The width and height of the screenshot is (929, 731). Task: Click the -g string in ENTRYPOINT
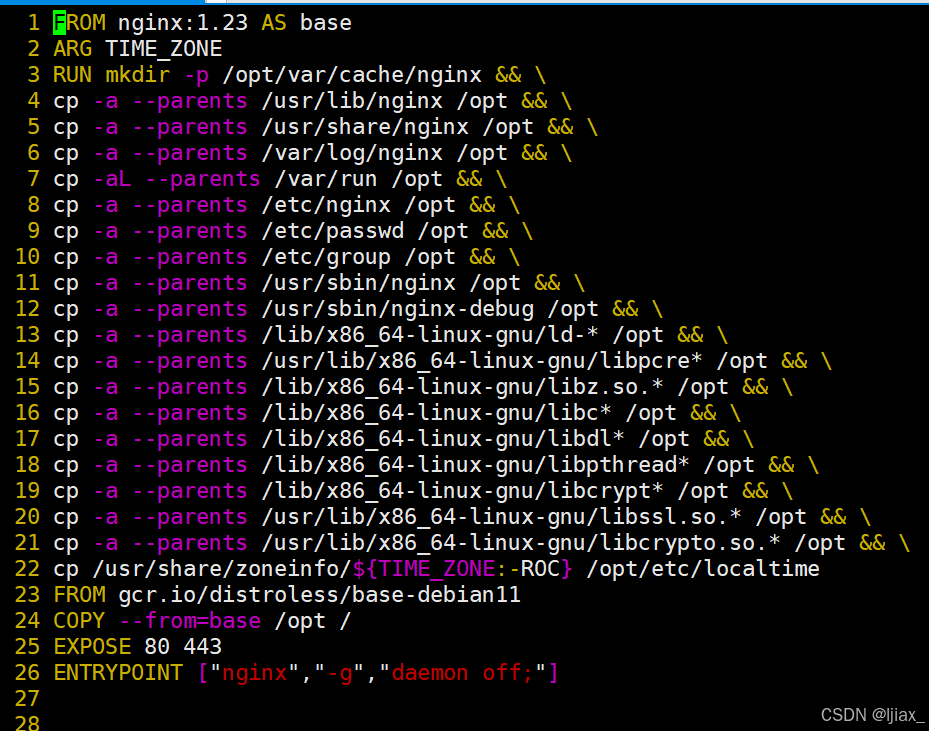pos(339,673)
